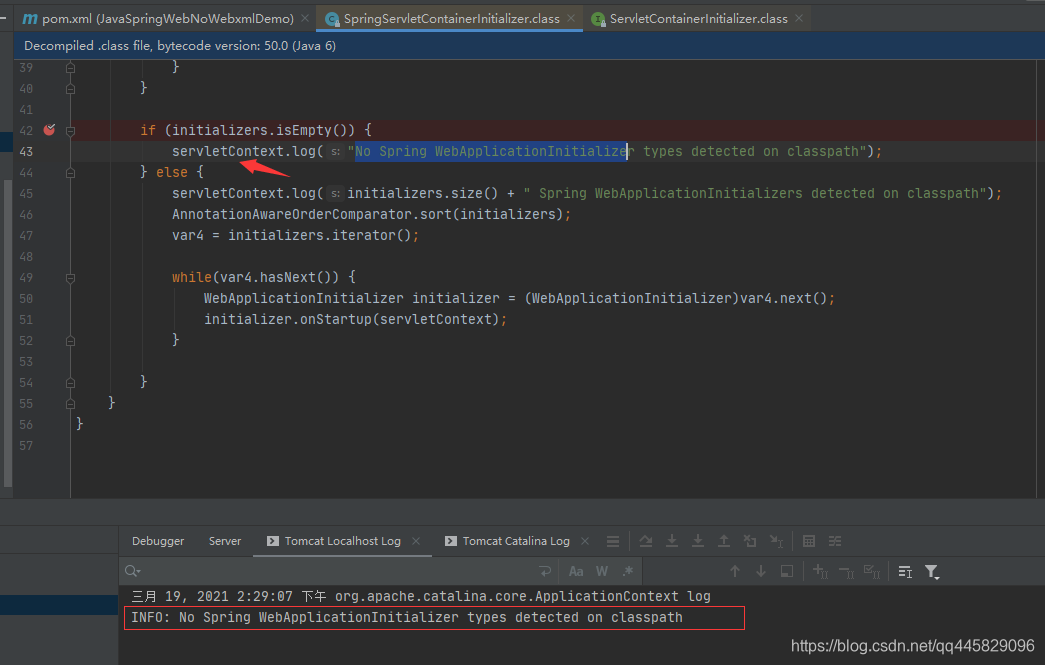The height and width of the screenshot is (665, 1045).
Task: Click the hamburger options icon near console tabs
Action: tap(613, 540)
